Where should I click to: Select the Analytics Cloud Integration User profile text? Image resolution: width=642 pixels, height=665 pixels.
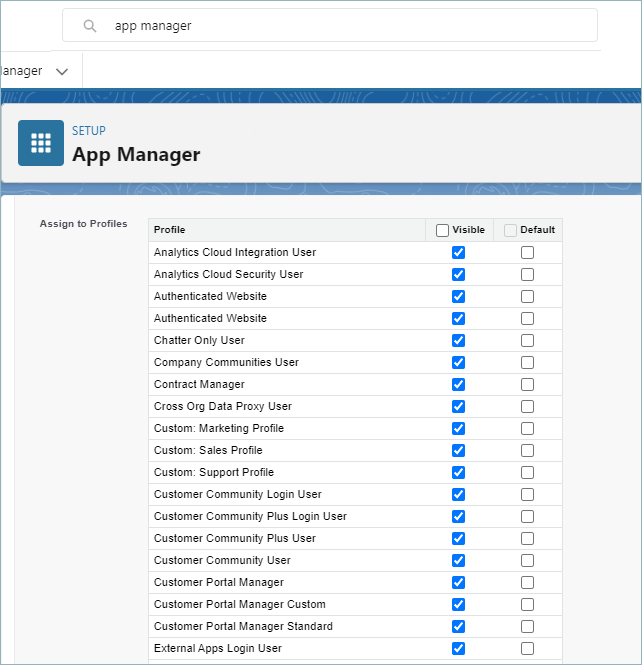pos(235,252)
